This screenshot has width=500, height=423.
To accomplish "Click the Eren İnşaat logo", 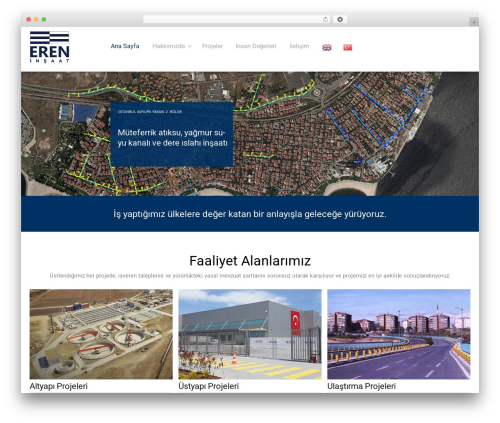I will coord(49,47).
